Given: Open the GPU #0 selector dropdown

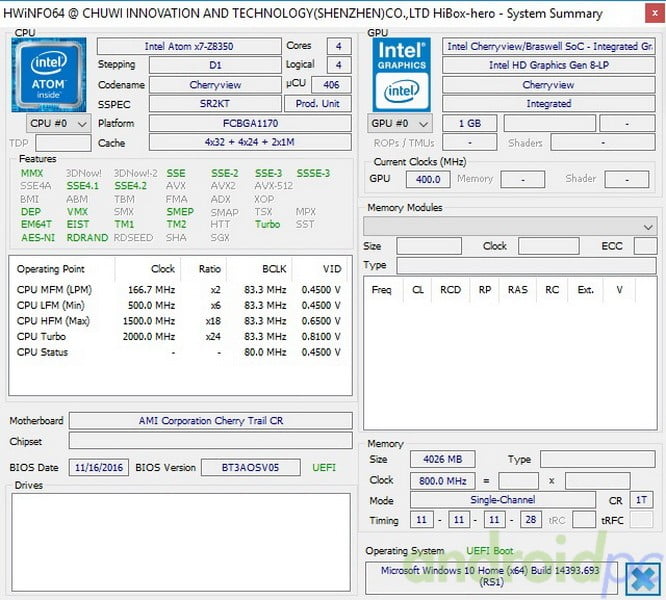Looking at the screenshot, I should [399, 124].
